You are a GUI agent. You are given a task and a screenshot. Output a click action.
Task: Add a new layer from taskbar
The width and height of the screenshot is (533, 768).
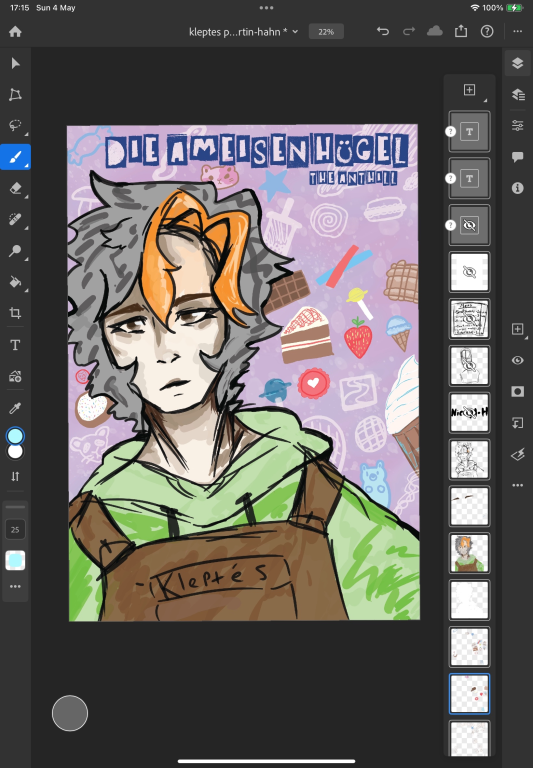(517, 329)
